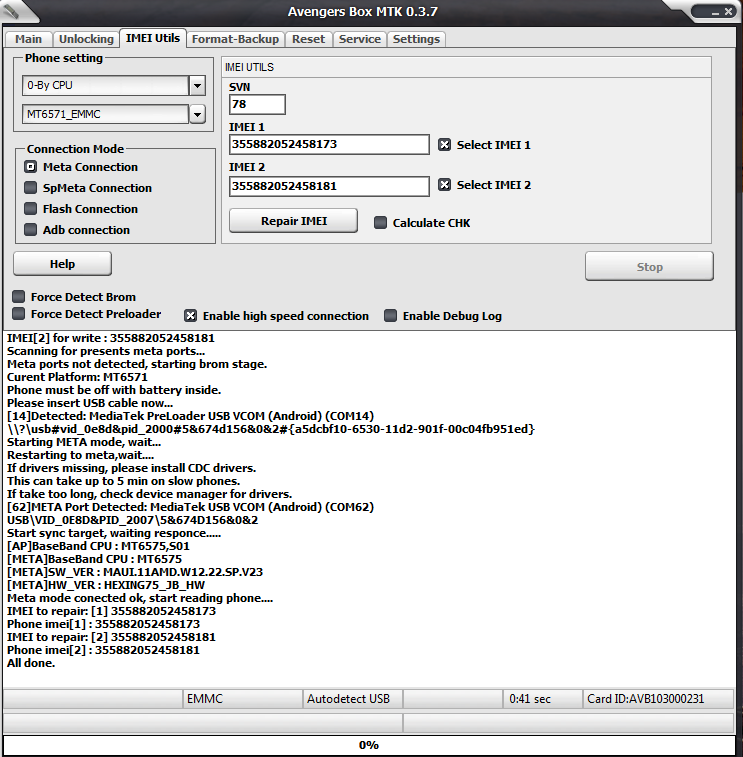Open the Reset tab
This screenshot has height=757, width=743.
[x=308, y=39]
